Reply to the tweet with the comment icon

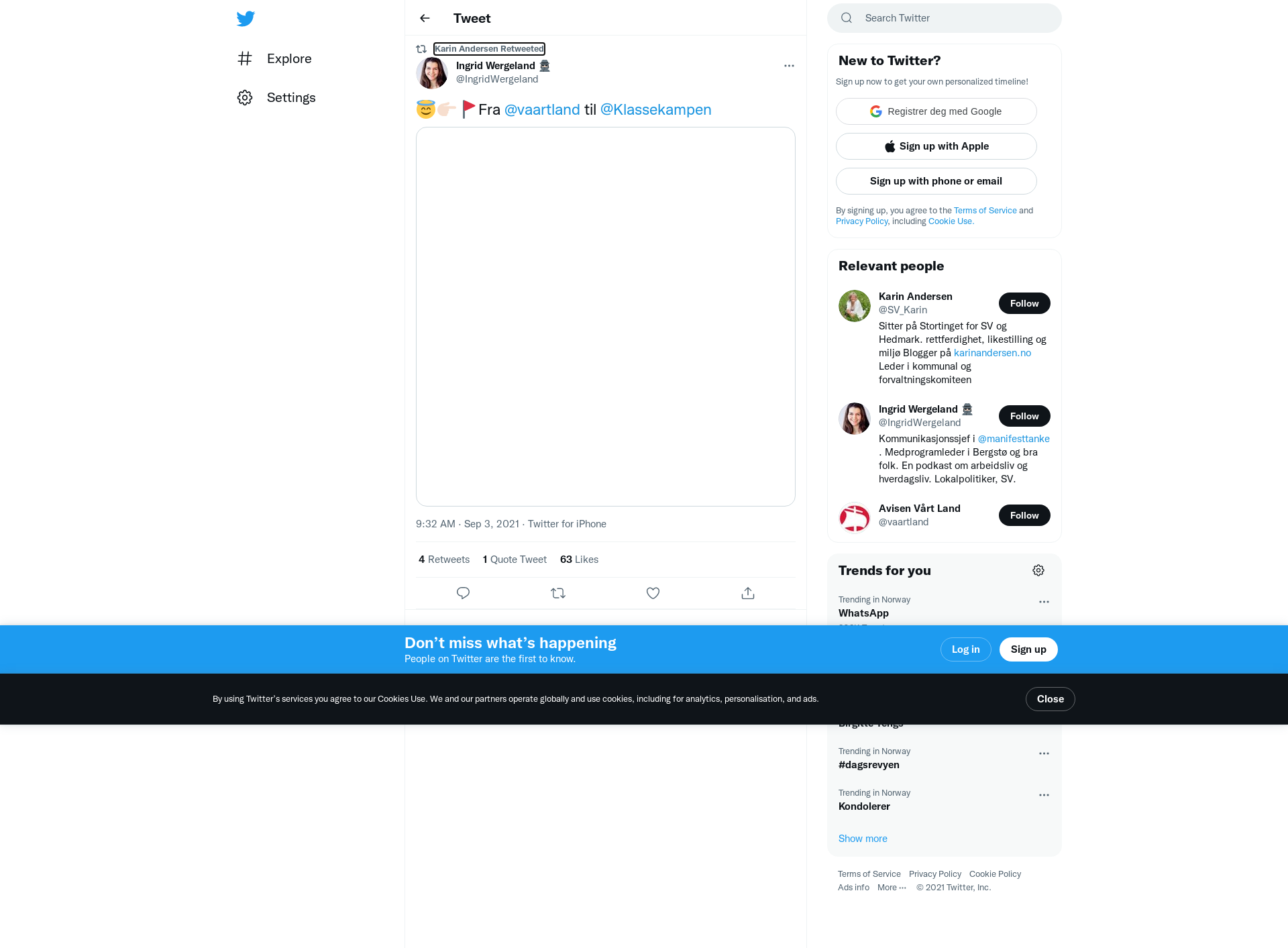[463, 593]
